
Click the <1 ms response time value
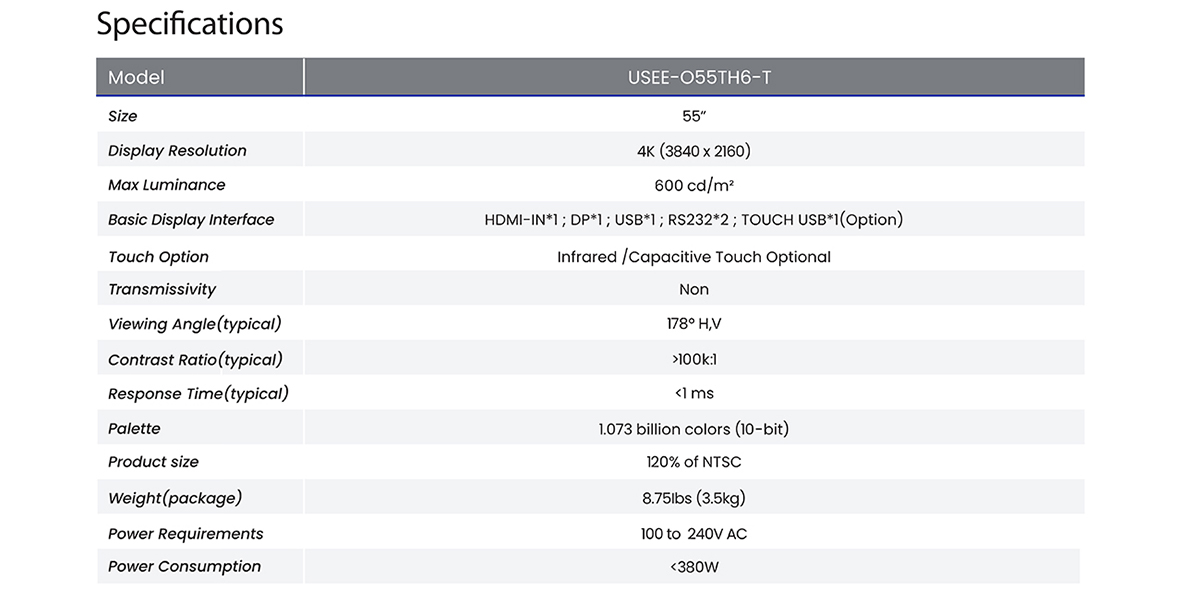pyautogui.click(x=694, y=393)
